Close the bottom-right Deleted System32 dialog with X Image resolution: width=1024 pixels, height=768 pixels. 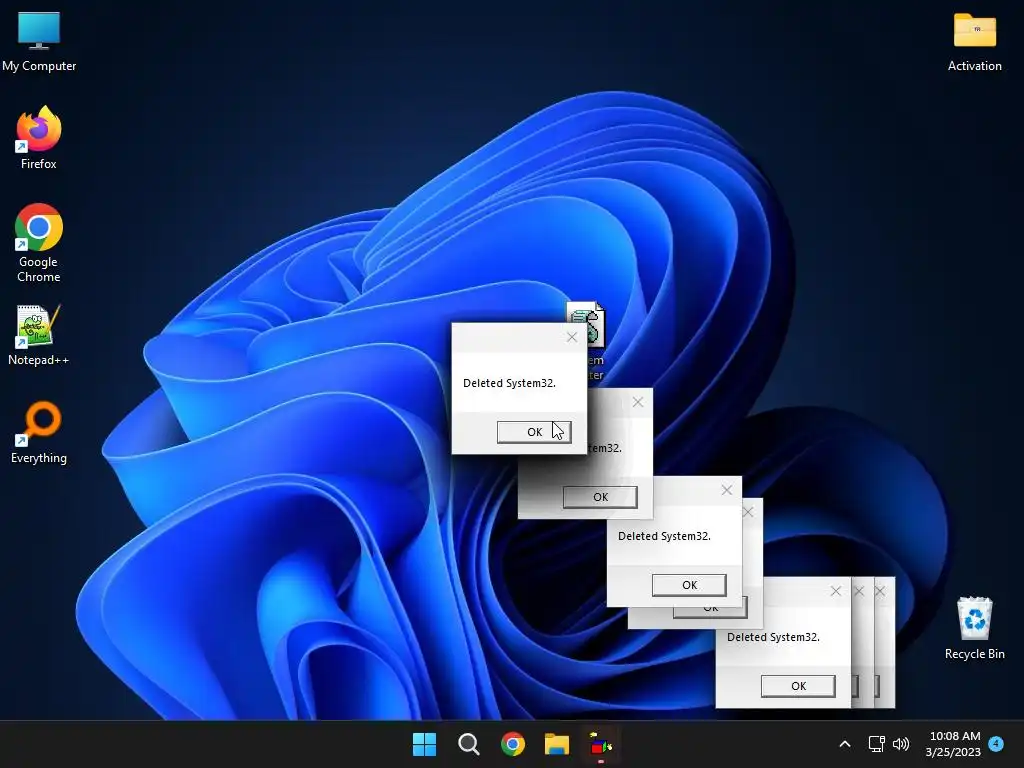(x=836, y=591)
